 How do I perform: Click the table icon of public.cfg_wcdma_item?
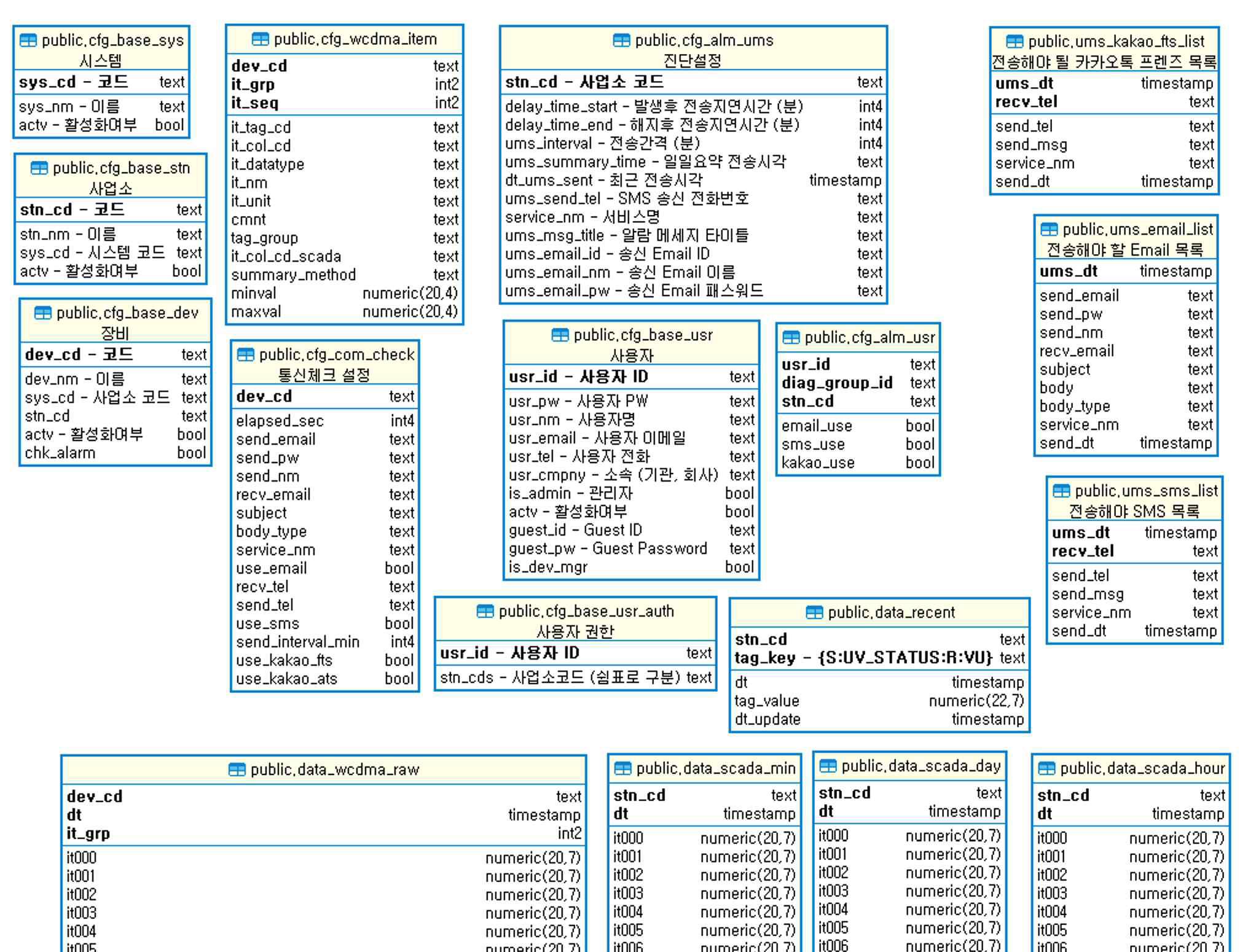point(261,39)
